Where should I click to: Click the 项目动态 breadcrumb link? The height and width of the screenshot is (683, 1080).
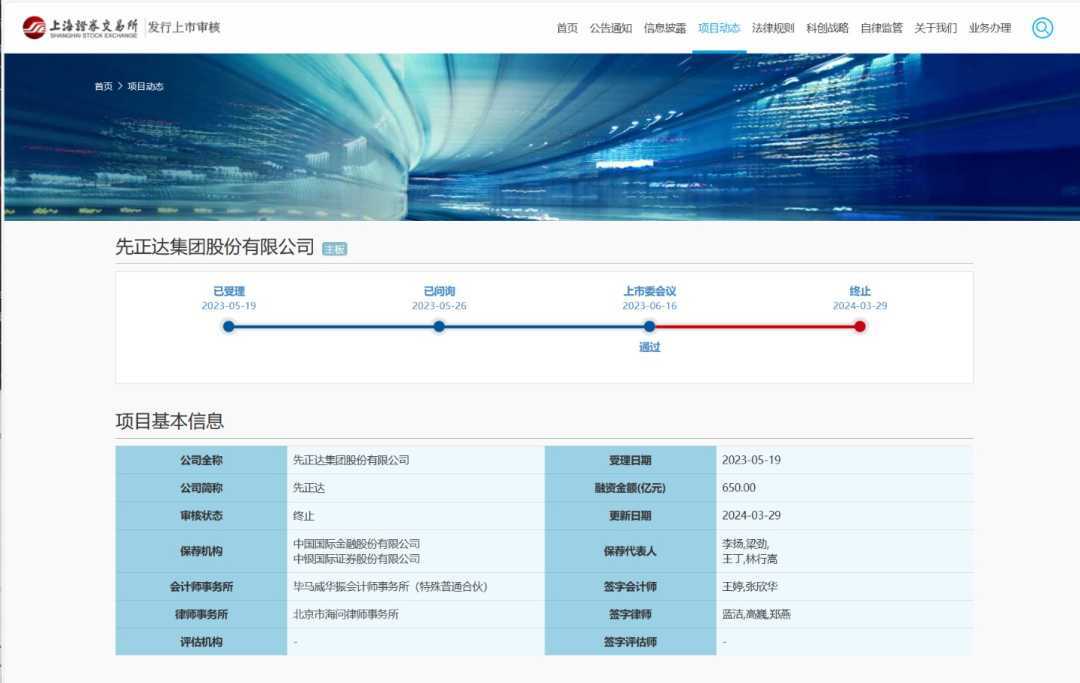click(x=145, y=86)
